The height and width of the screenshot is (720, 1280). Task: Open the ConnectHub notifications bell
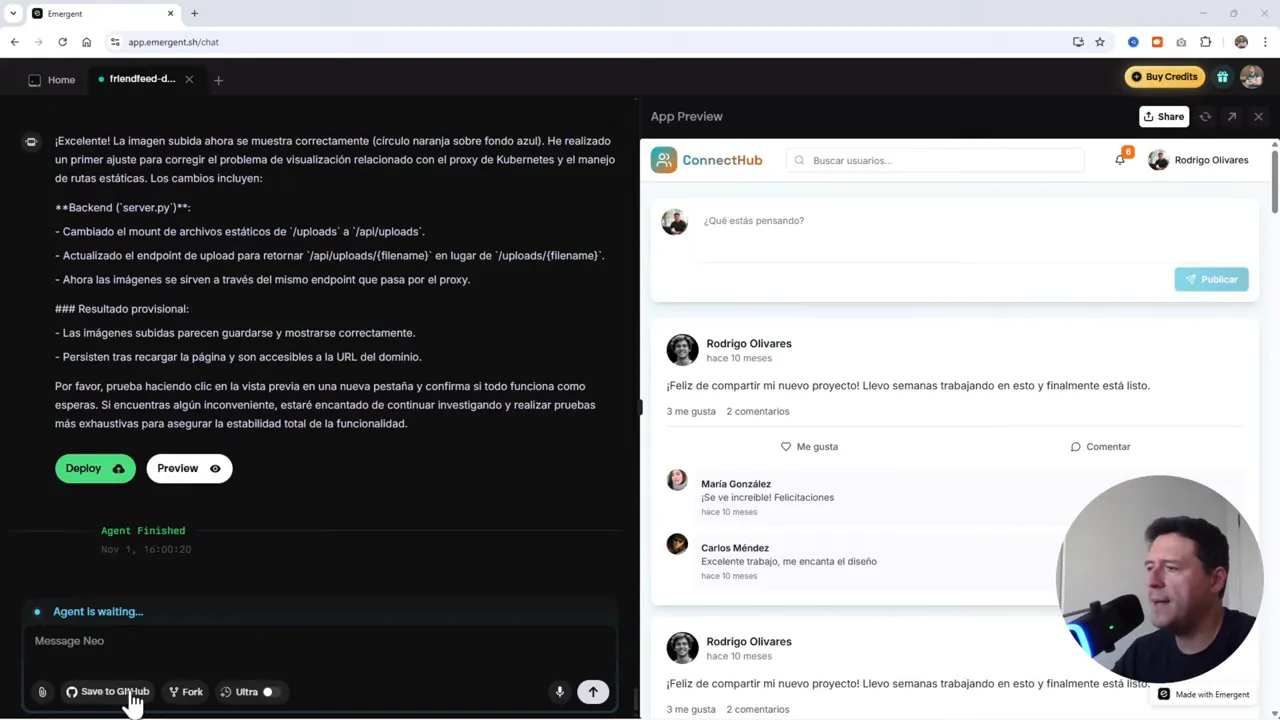pos(1120,160)
